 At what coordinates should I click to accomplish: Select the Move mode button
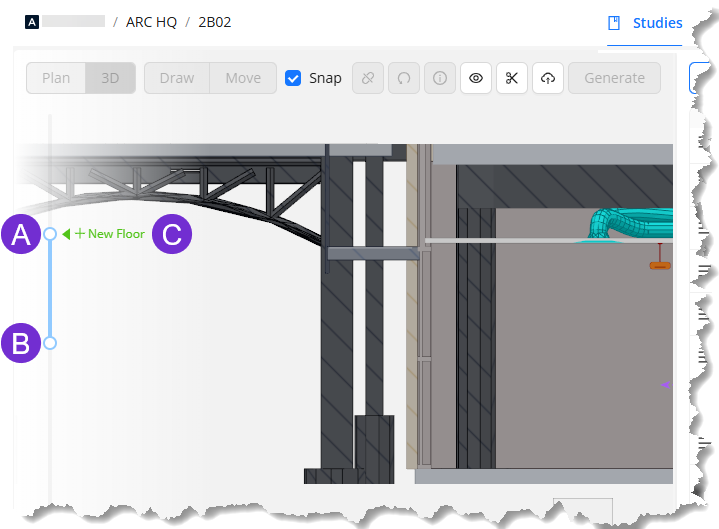(x=243, y=78)
